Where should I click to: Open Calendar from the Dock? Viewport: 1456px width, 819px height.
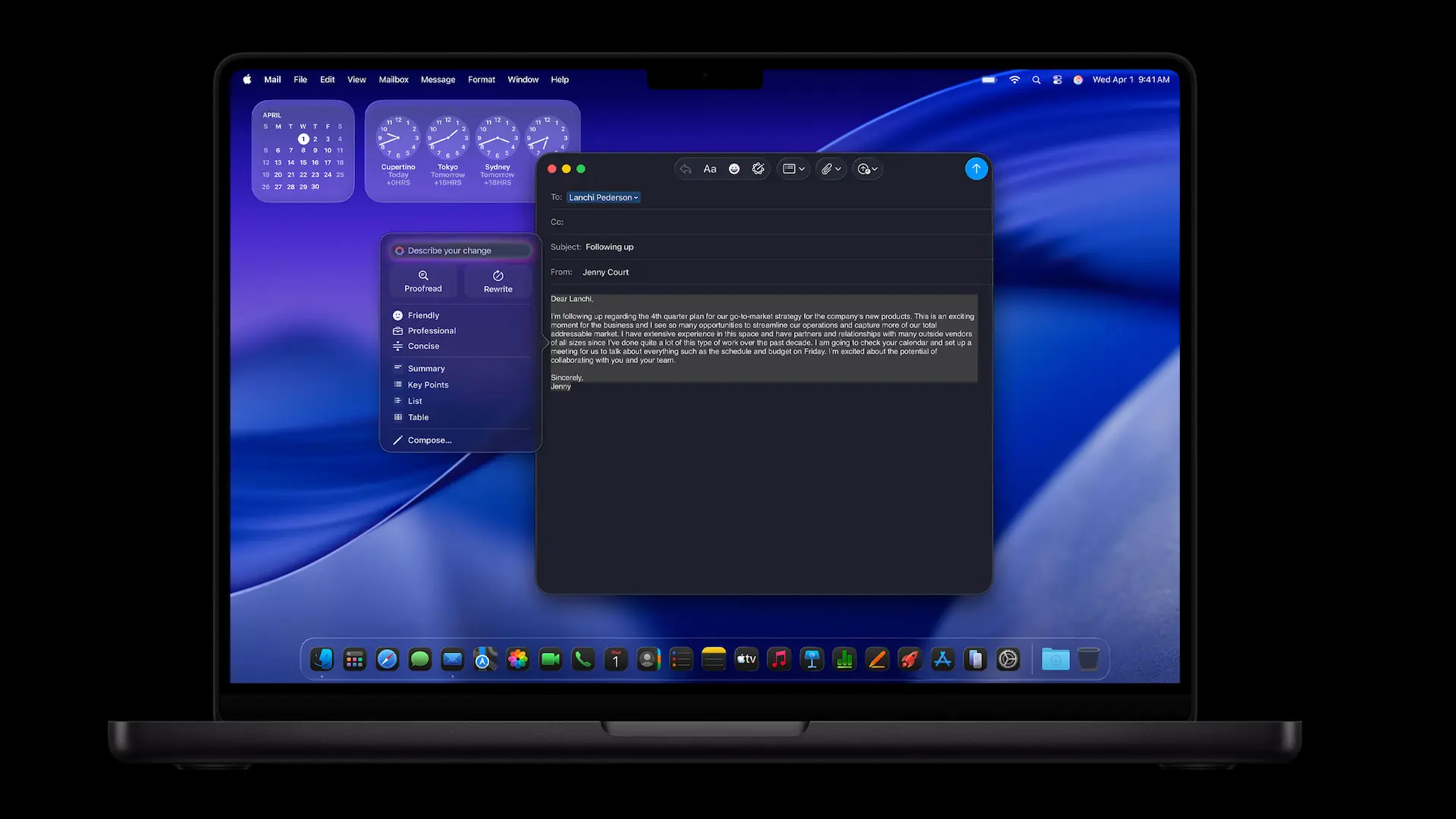click(616, 659)
